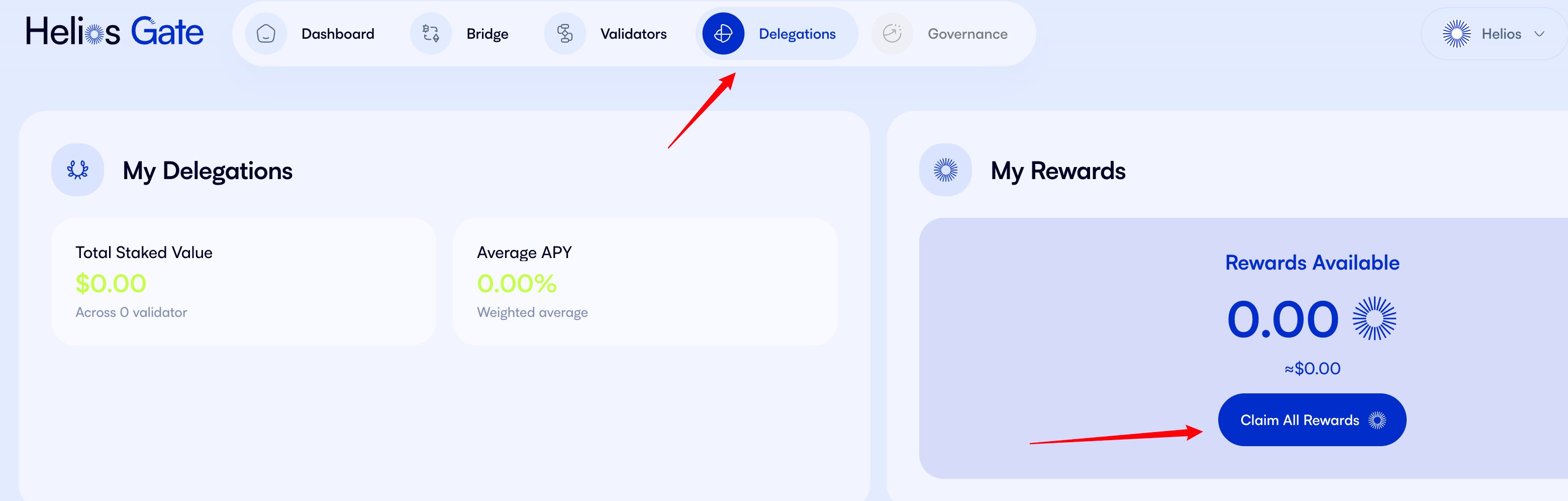1568x501 pixels.
Task: Click the Total Staked Value label
Action: click(144, 253)
